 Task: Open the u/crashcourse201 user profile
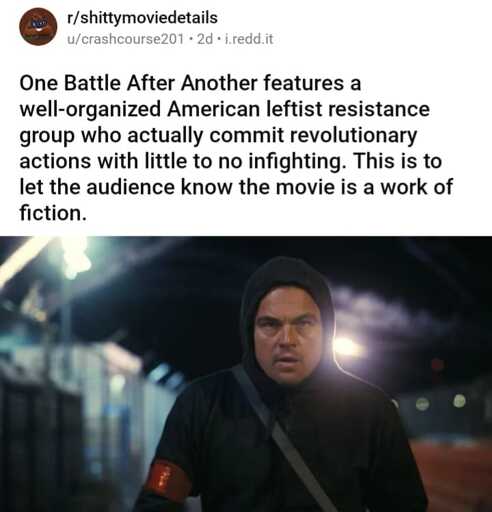click(x=125, y=39)
